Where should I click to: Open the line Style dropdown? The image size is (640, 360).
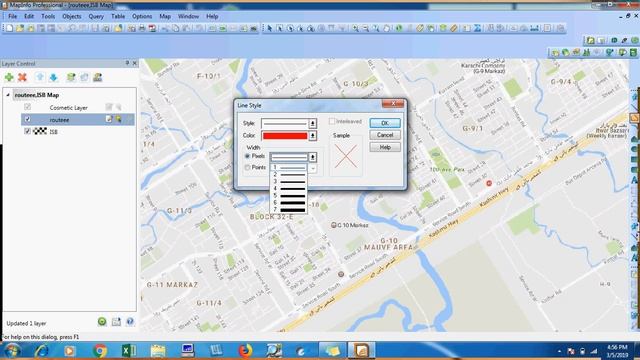tap(313, 123)
